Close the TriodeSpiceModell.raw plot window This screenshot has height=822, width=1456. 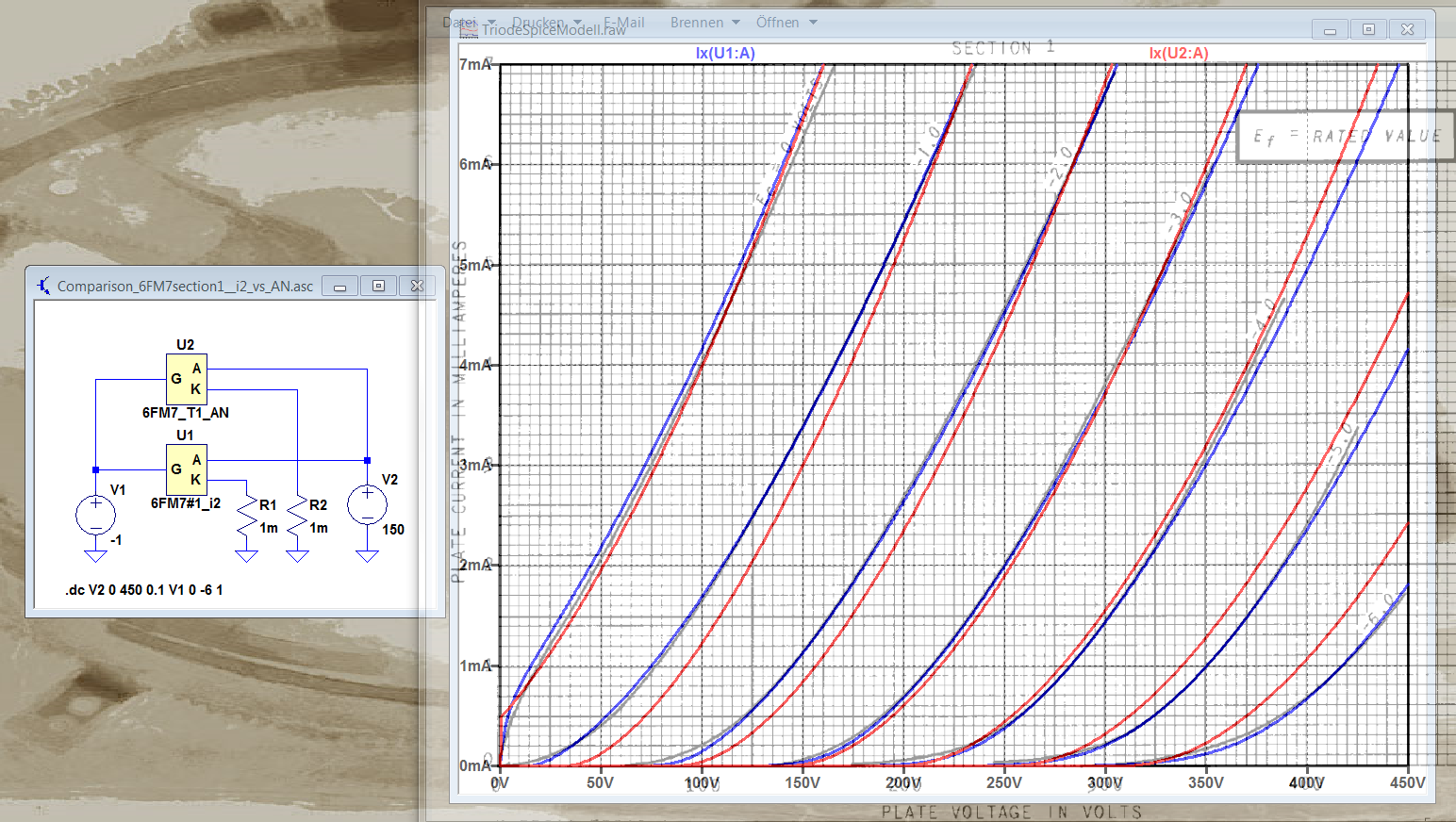pos(1407,30)
